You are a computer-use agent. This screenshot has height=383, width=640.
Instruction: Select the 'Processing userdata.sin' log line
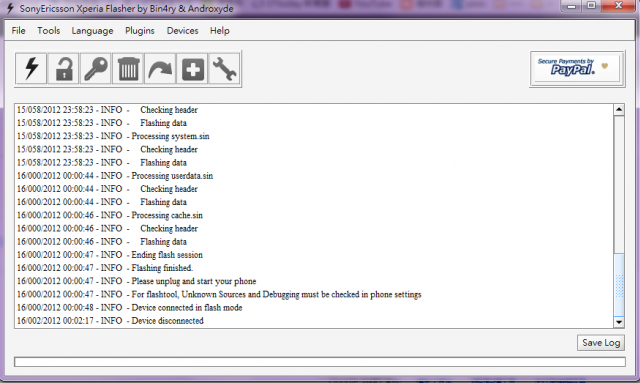coord(115,176)
